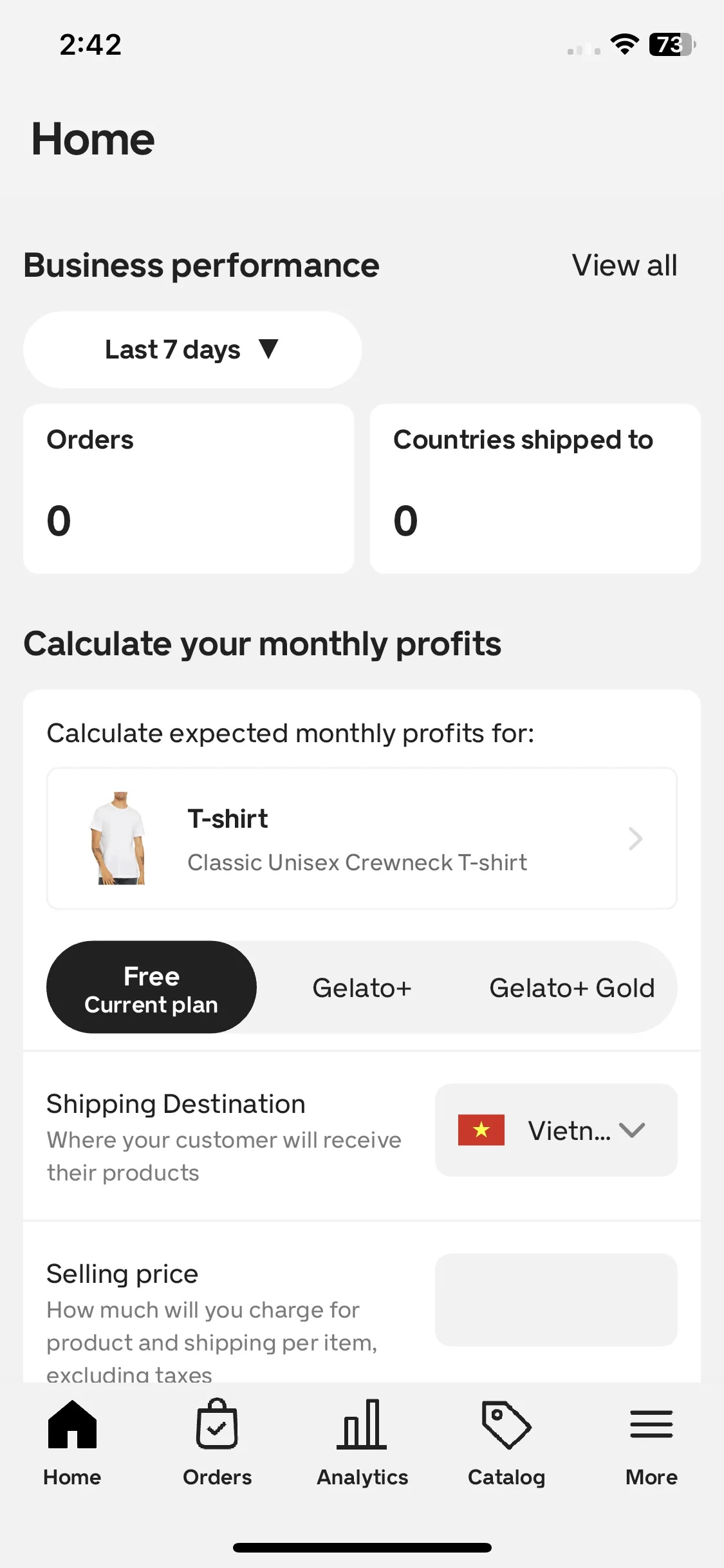The height and width of the screenshot is (1568, 724).
Task: Tap the T-shirt product thumbnail
Action: [118, 838]
